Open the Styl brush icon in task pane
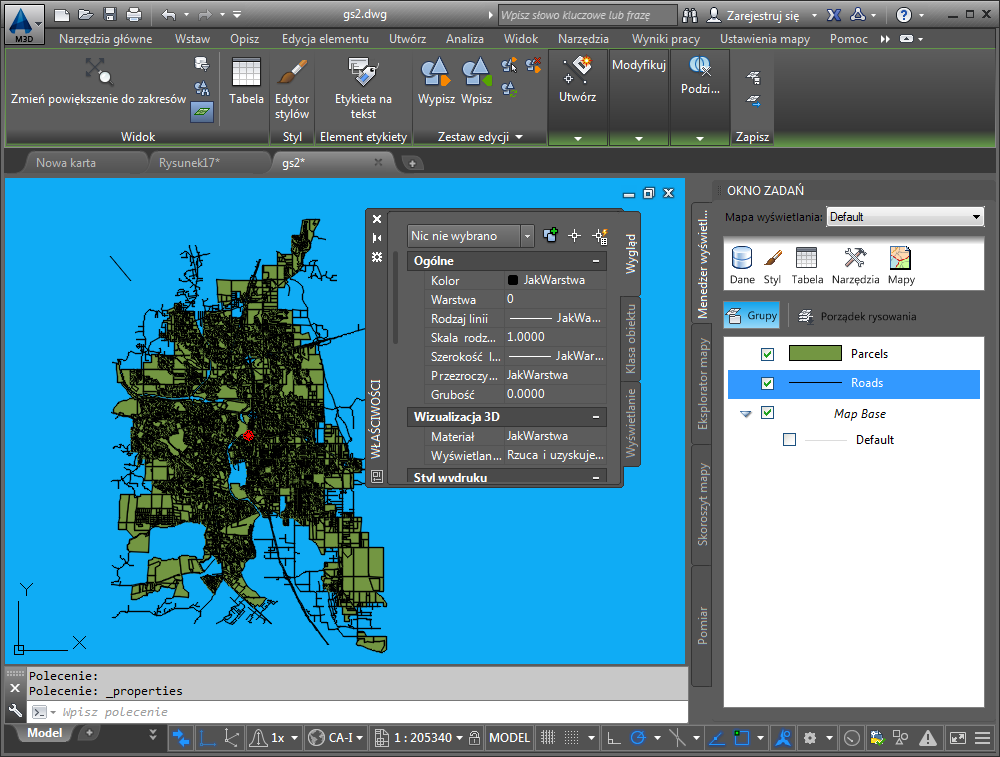The image size is (1000, 757). 772,265
